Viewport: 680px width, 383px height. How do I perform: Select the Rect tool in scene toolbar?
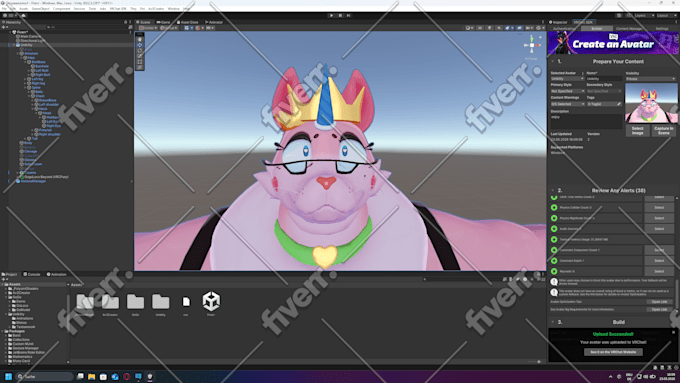coord(140,62)
